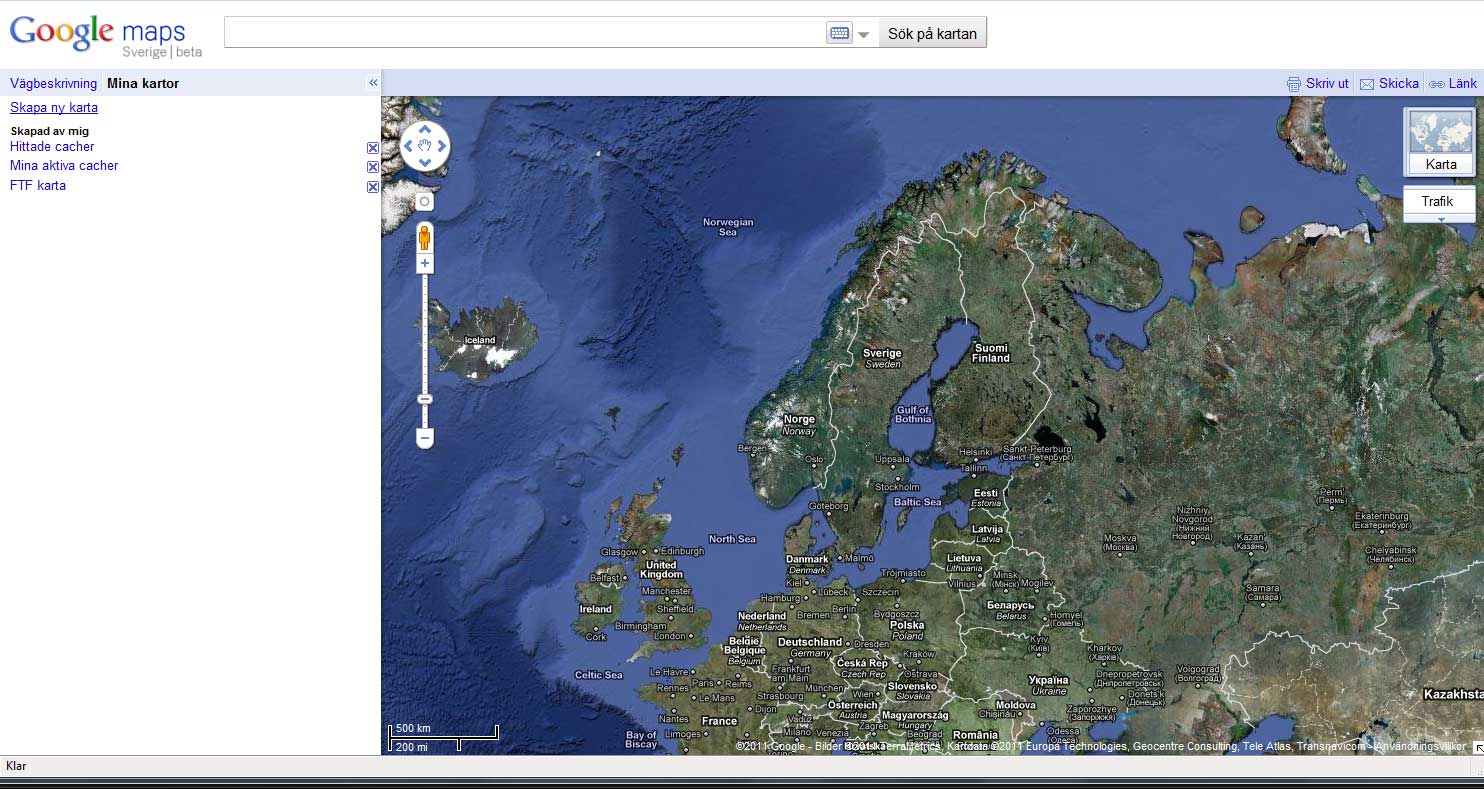Collapse the left side panel
Image resolution: width=1484 pixels, height=789 pixels.
point(373,83)
